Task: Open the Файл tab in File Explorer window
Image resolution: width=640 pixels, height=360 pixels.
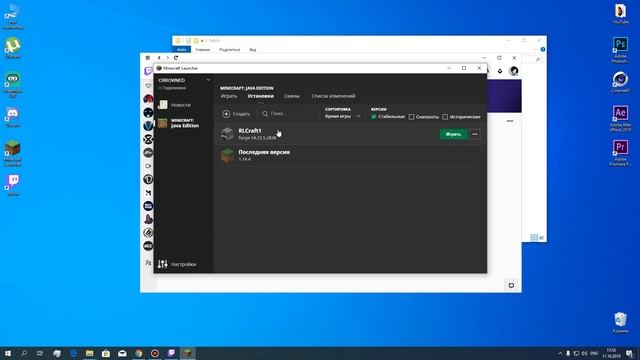Action: coord(182,50)
